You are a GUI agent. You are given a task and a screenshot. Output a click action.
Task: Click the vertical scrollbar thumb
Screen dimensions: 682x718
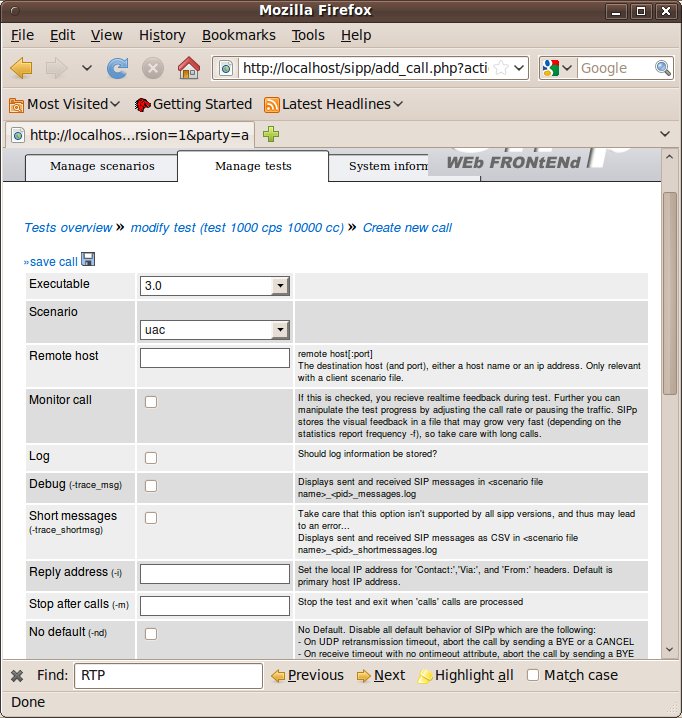coord(670,293)
